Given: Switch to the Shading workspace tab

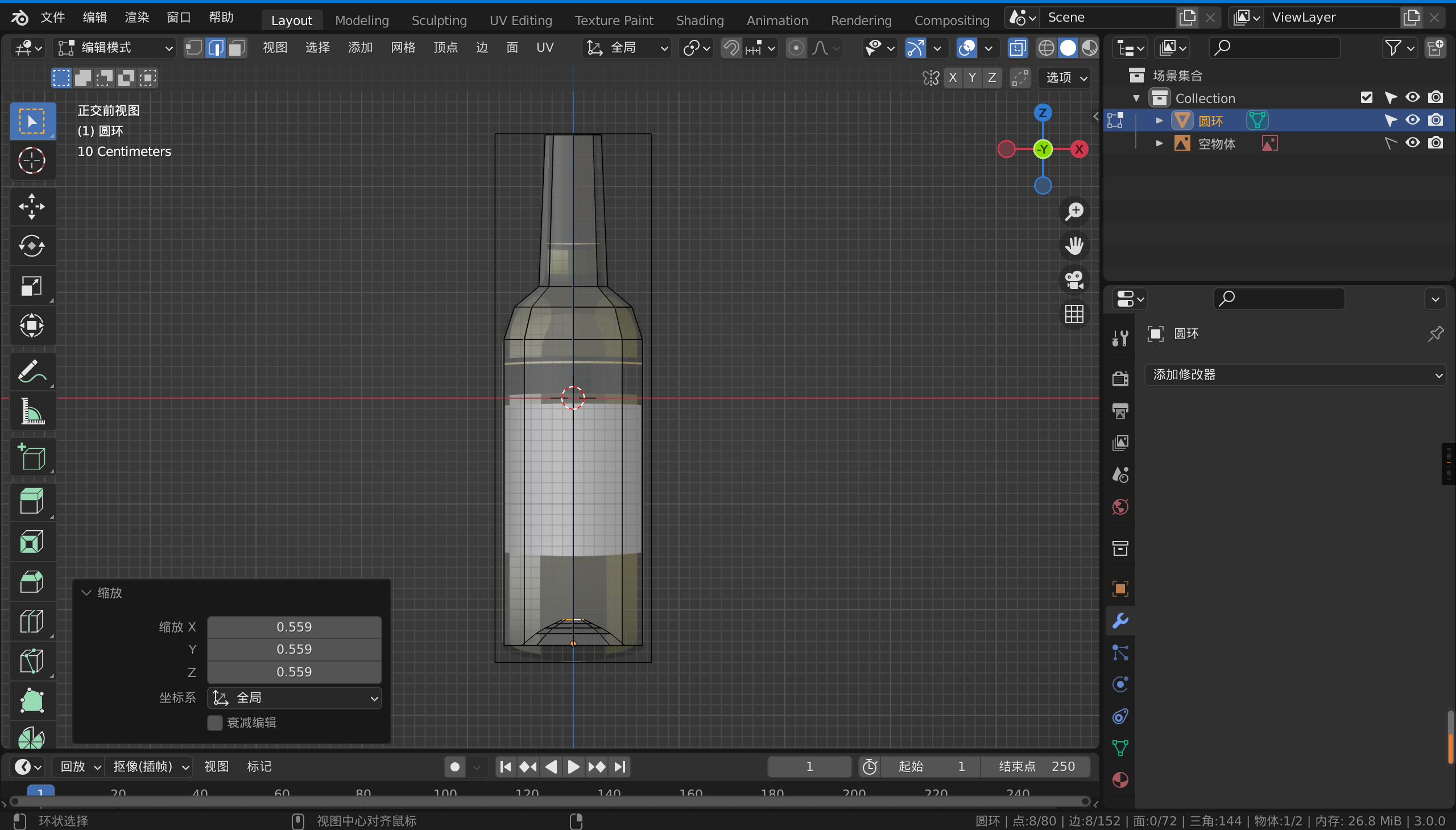Looking at the screenshot, I should [700, 20].
